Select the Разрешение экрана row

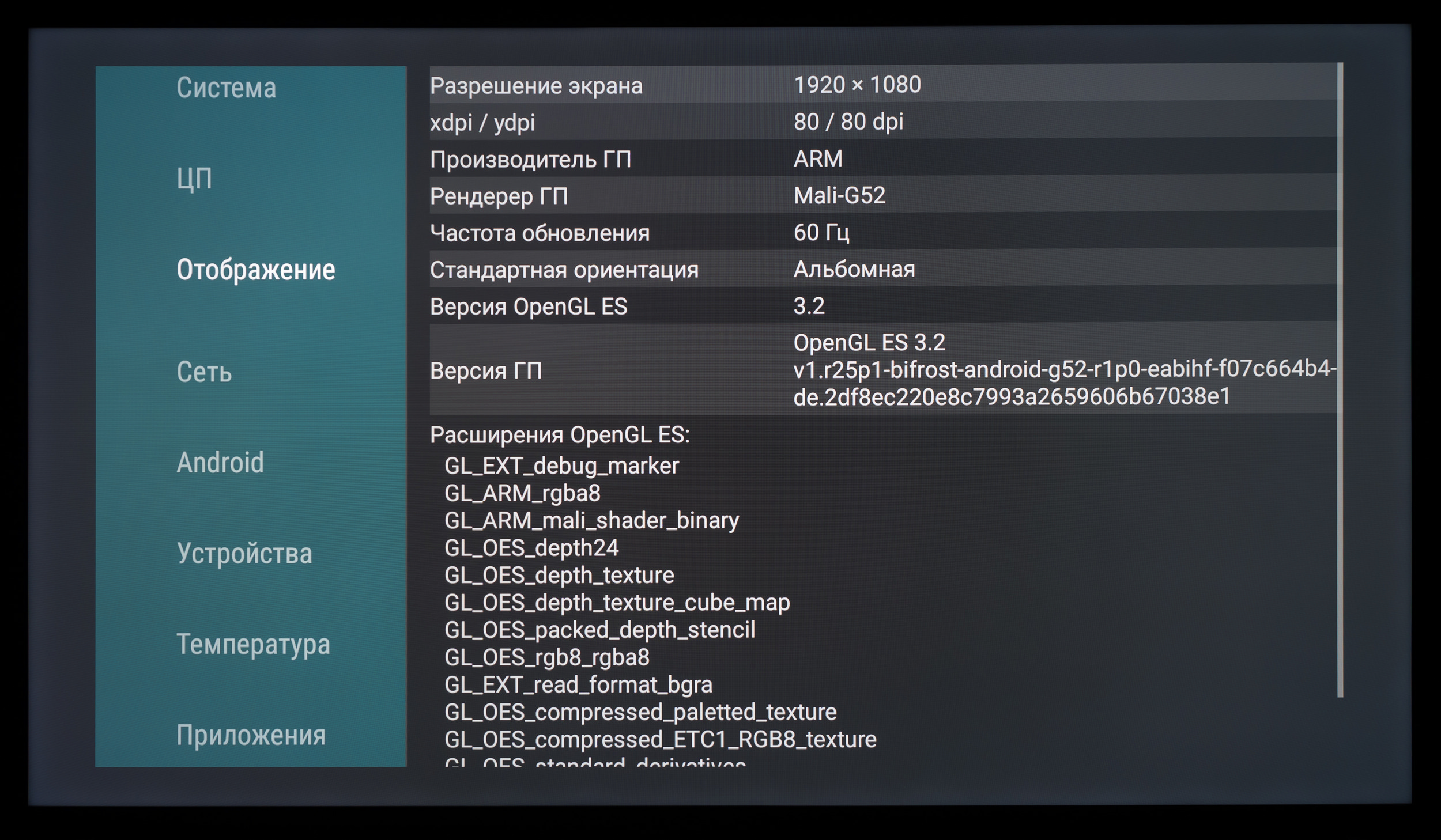point(882,85)
